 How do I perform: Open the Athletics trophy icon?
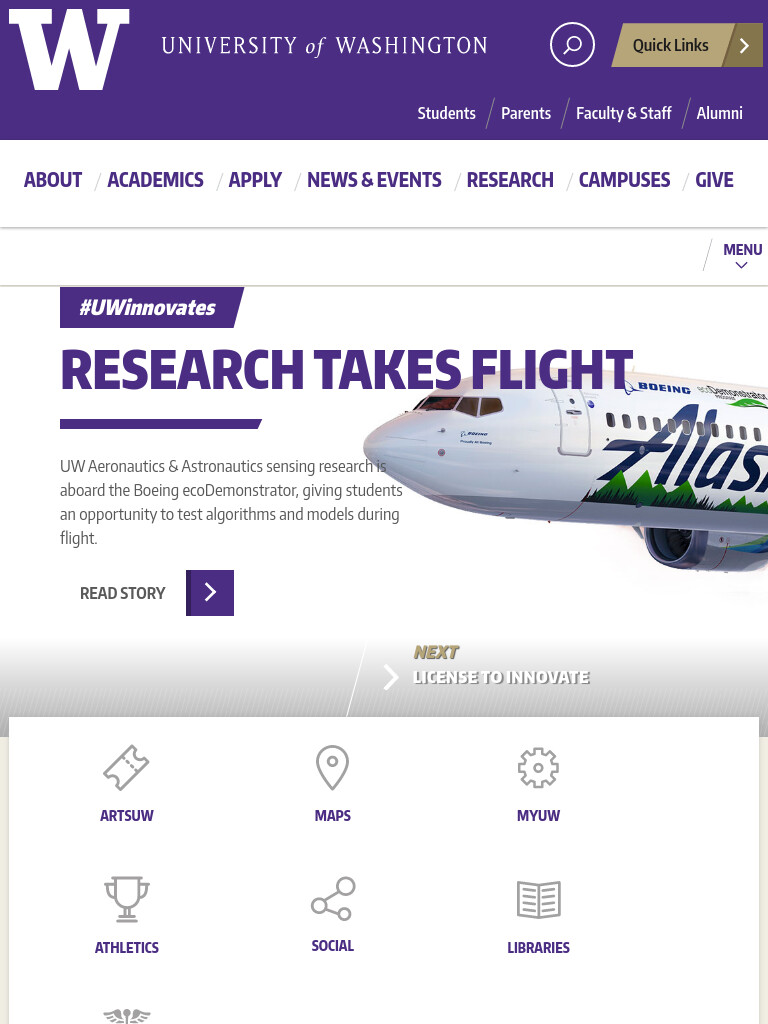pos(127,899)
